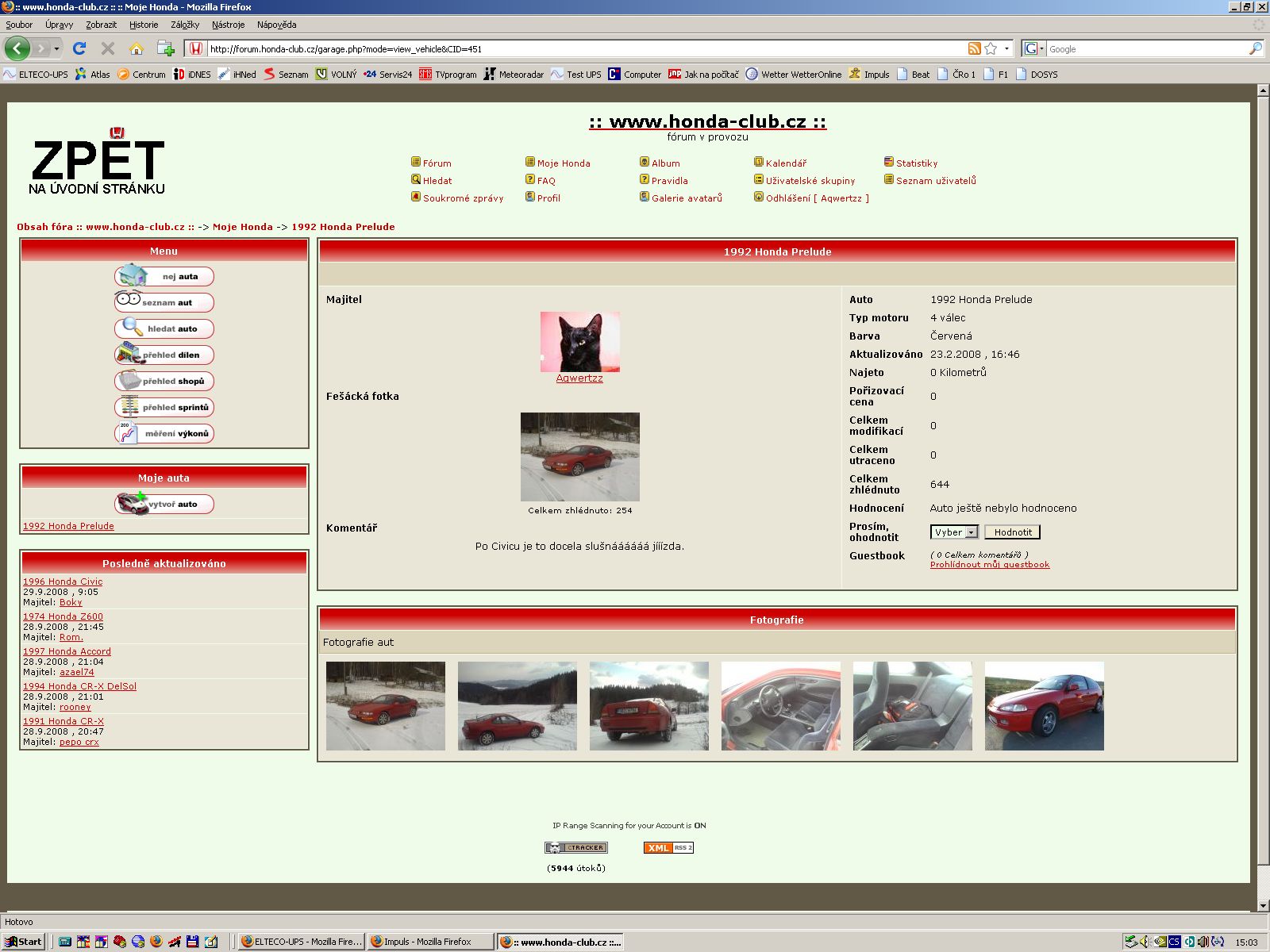Expand the 'Vyber' rating dropdown
The width and height of the screenshot is (1270, 952).
pos(954,532)
